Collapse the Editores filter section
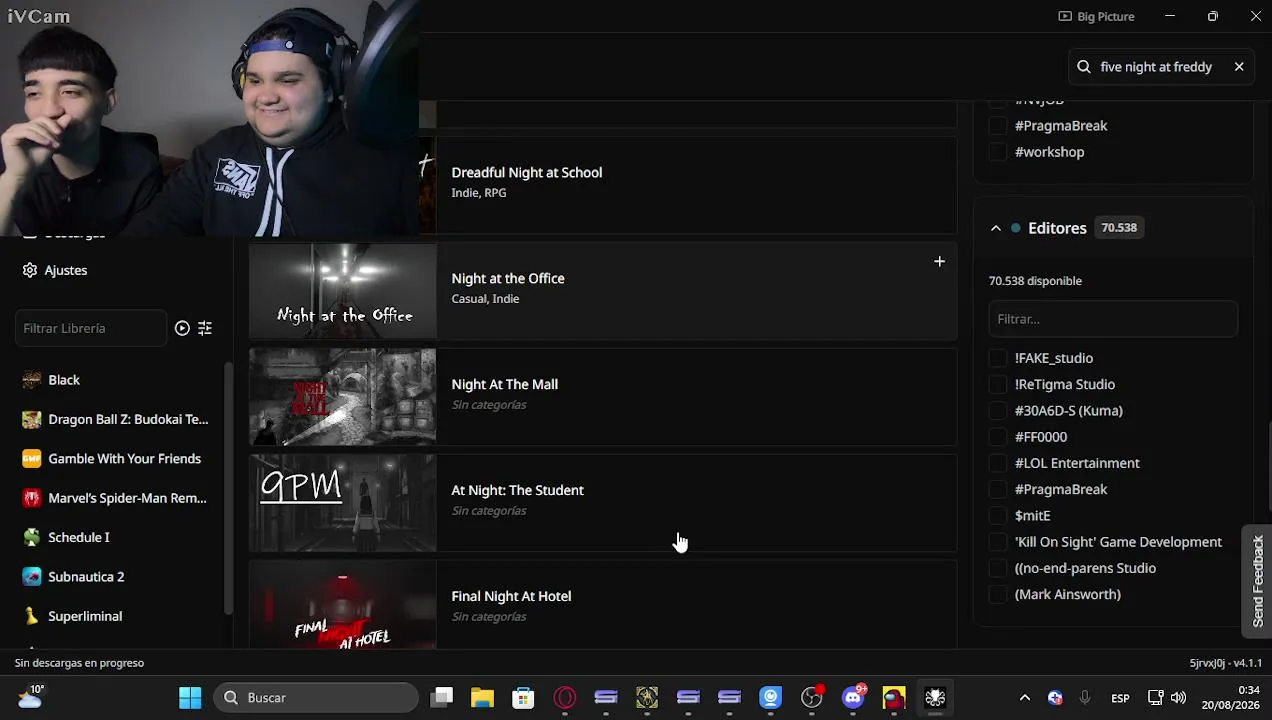The height and width of the screenshot is (720, 1272). (x=996, y=228)
